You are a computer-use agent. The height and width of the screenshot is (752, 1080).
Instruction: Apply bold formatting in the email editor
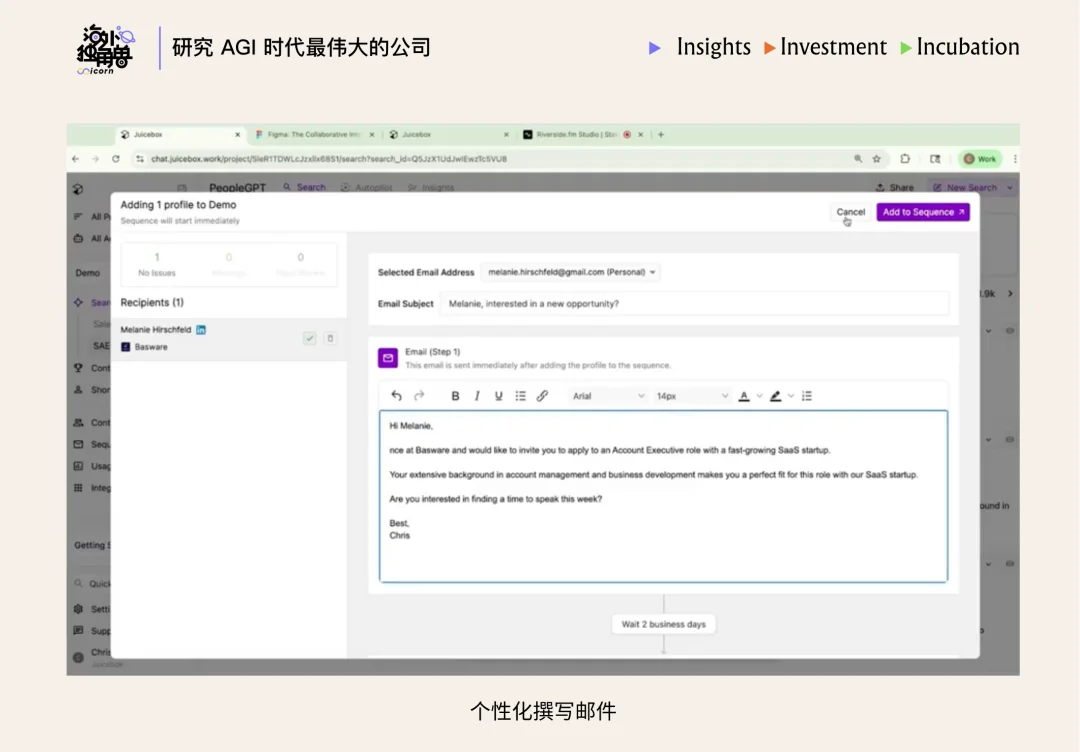click(455, 395)
